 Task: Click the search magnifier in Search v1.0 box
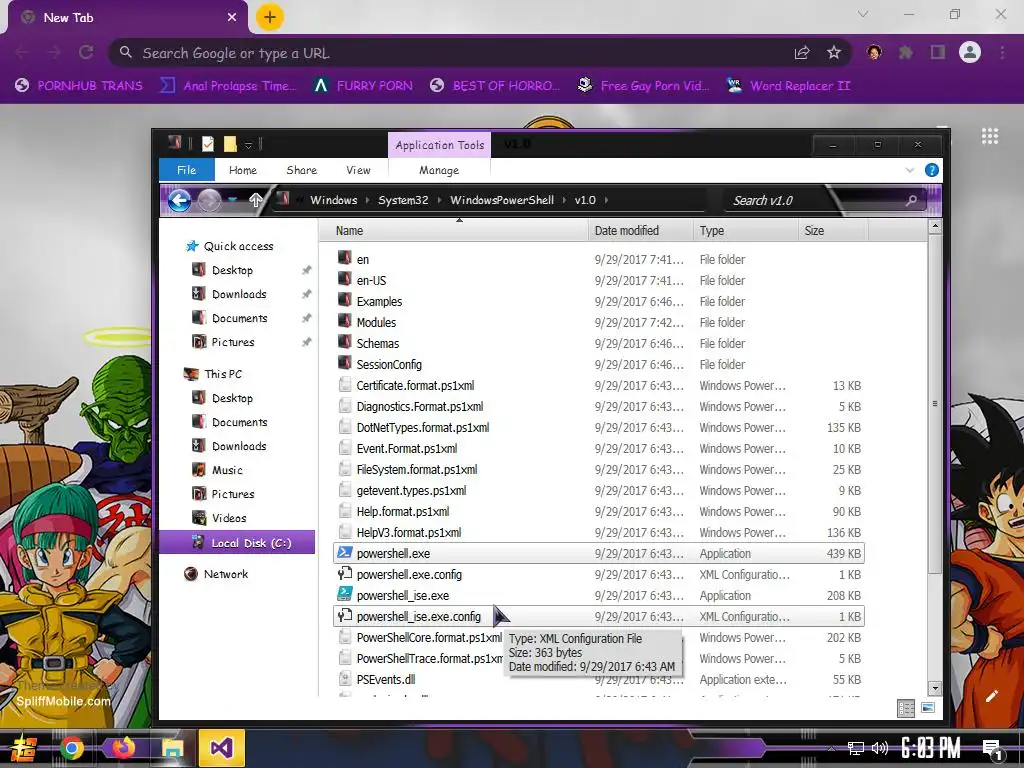pyautogui.click(x=911, y=200)
